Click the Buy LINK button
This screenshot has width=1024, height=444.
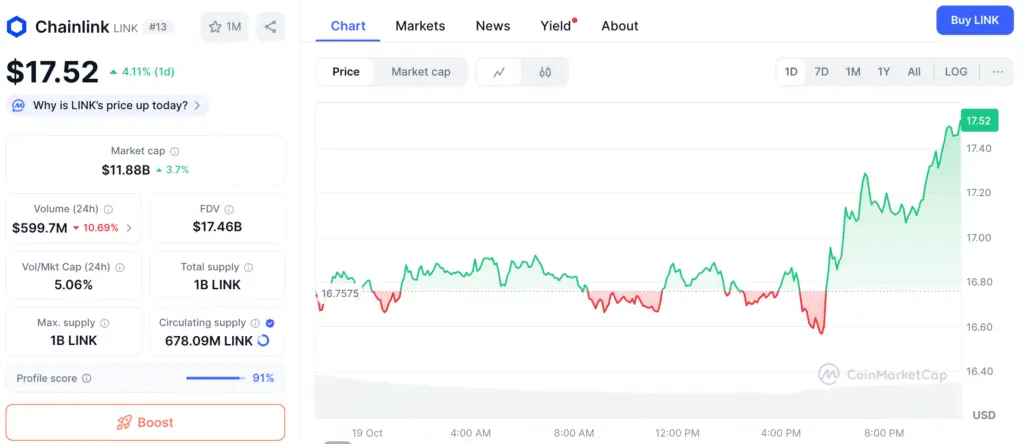pyautogui.click(x=974, y=21)
